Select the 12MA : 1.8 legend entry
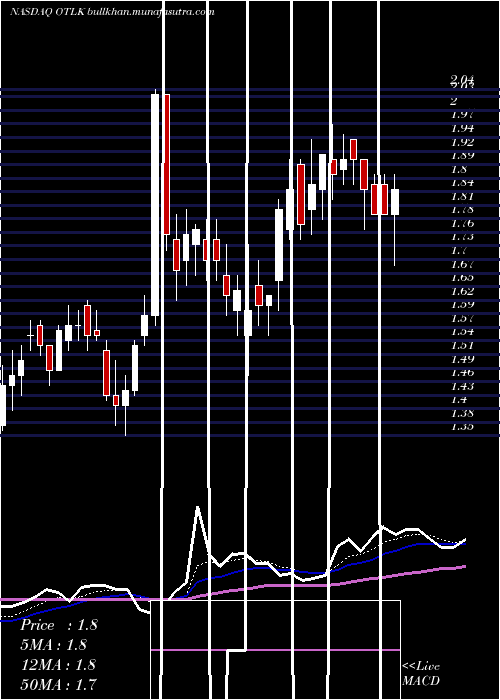This screenshot has height=700, width=500. (x=58, y=664)
